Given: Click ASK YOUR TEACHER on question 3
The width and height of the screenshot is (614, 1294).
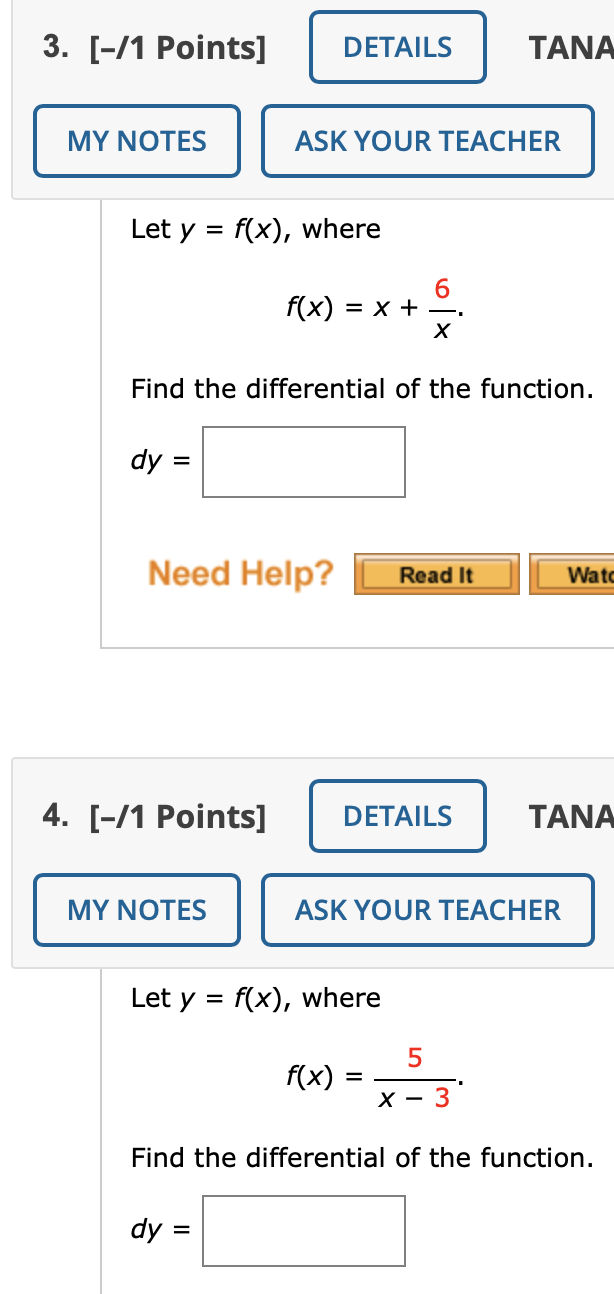Looking at the screenshot, I should [427, 140].
